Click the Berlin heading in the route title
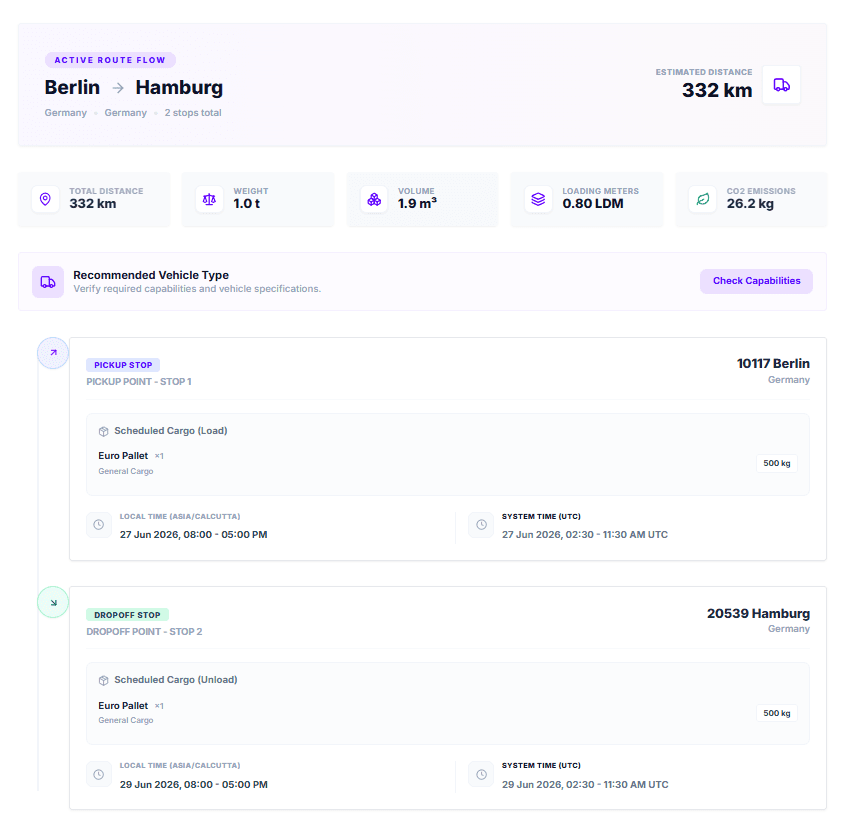Image resolution: width=843 pixels, height=831 pixels. [x=72, y=88]
